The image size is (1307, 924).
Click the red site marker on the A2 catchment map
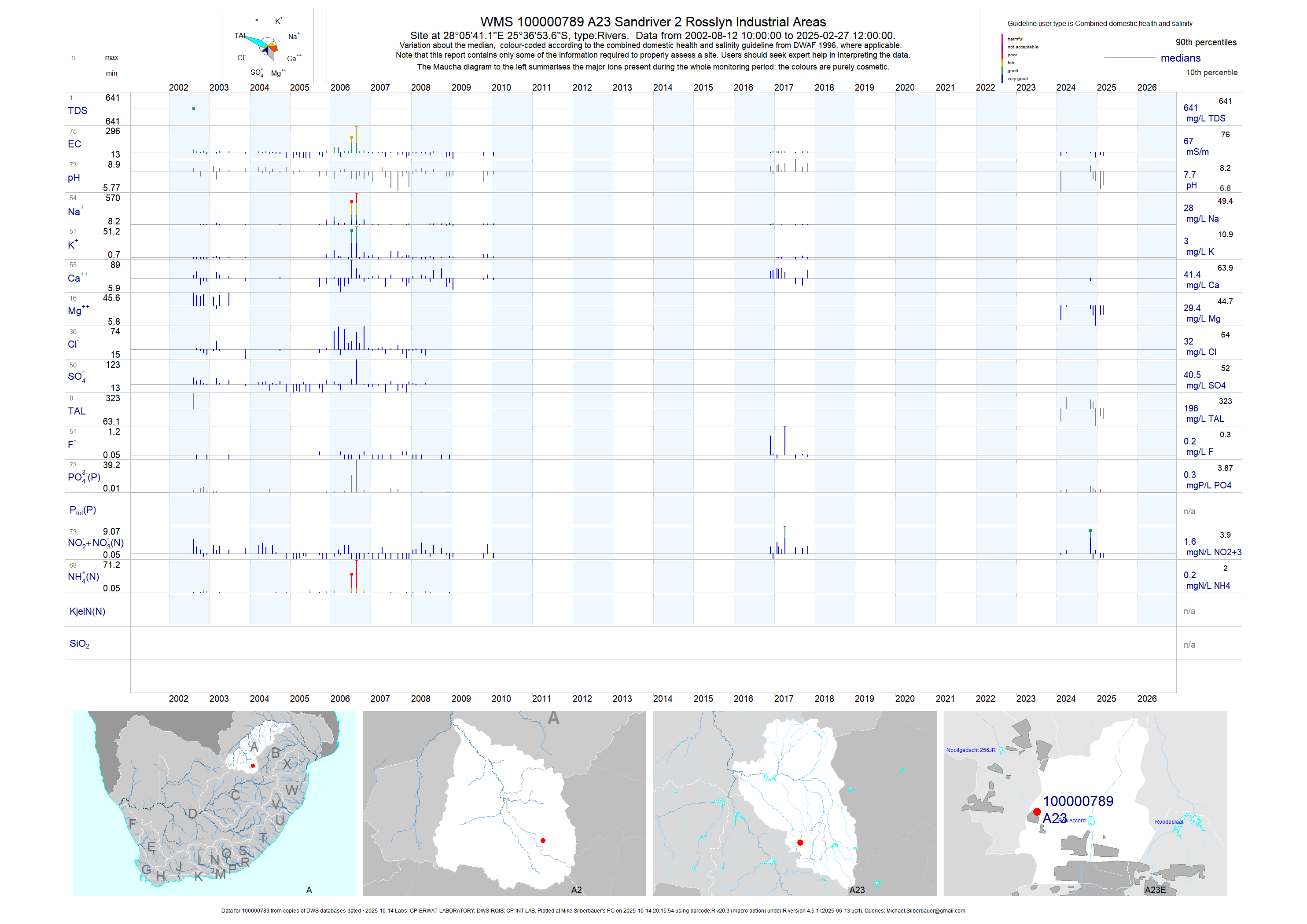(x=543, y=840)
